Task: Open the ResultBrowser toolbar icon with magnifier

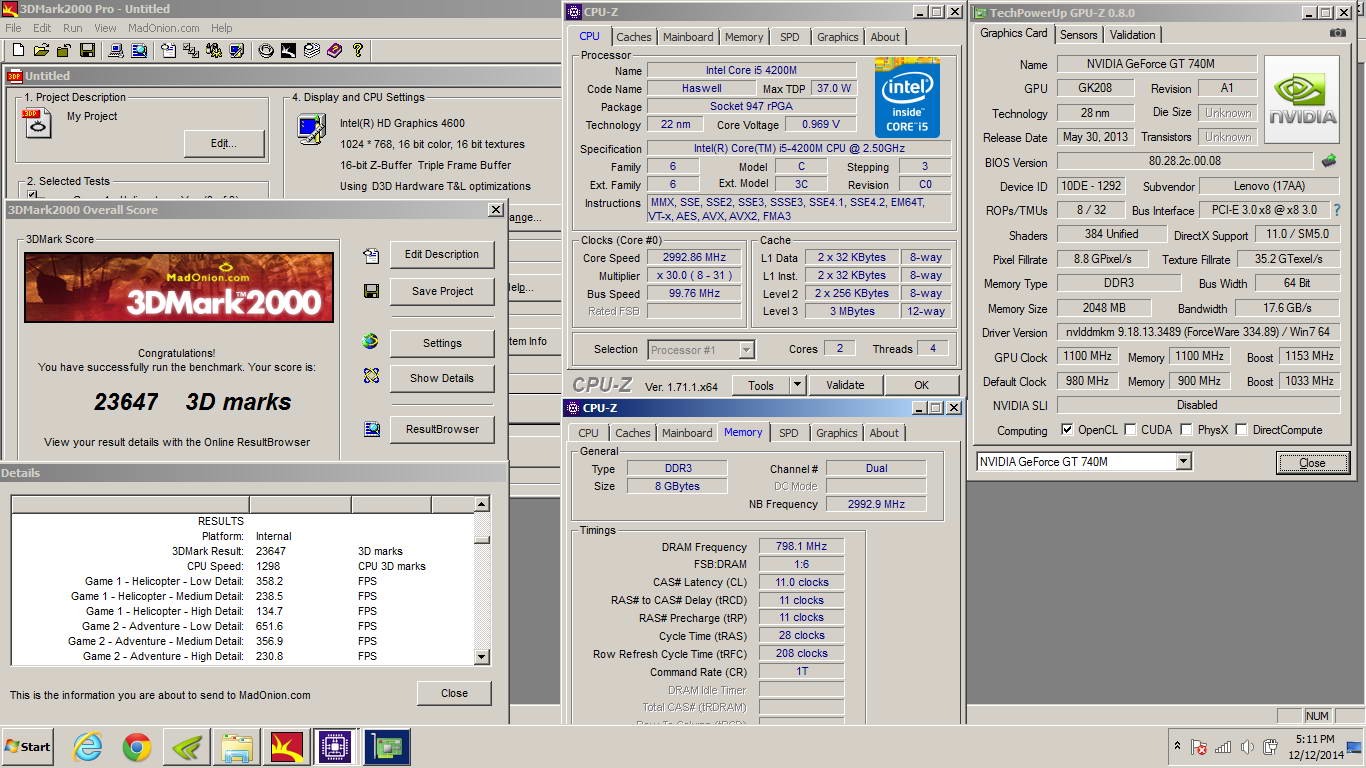Action: 139,50
